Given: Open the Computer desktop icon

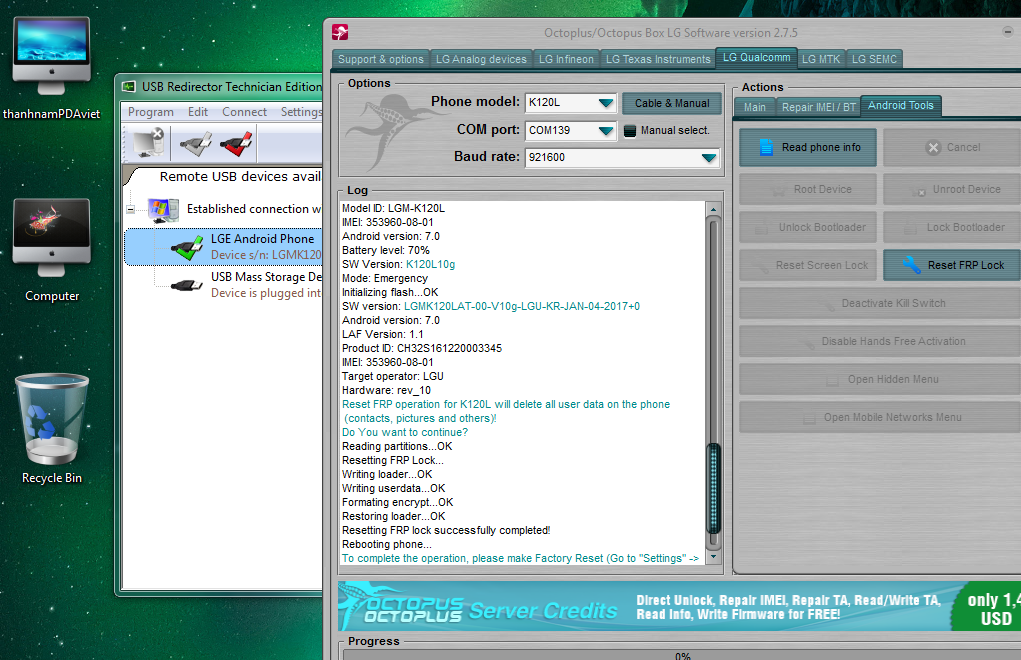Looking at the screenshot, I should tap(51, 251).
